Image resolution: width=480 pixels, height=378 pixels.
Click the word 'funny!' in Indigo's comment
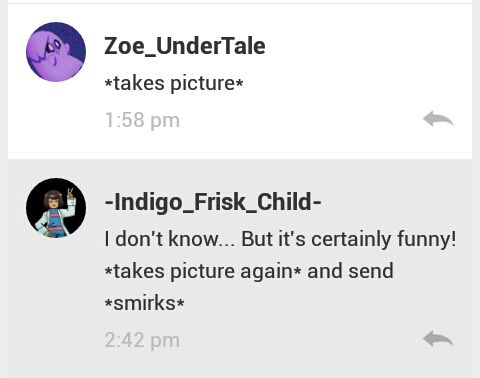[x=426, y=239]
